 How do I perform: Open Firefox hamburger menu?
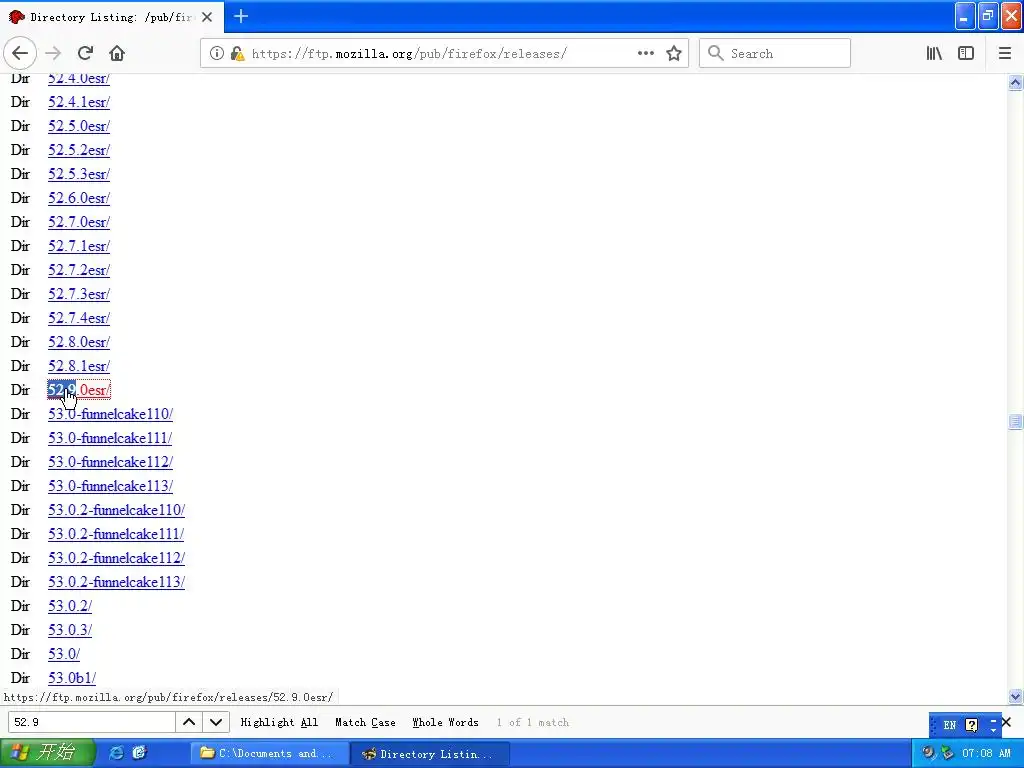point(1005,54)
